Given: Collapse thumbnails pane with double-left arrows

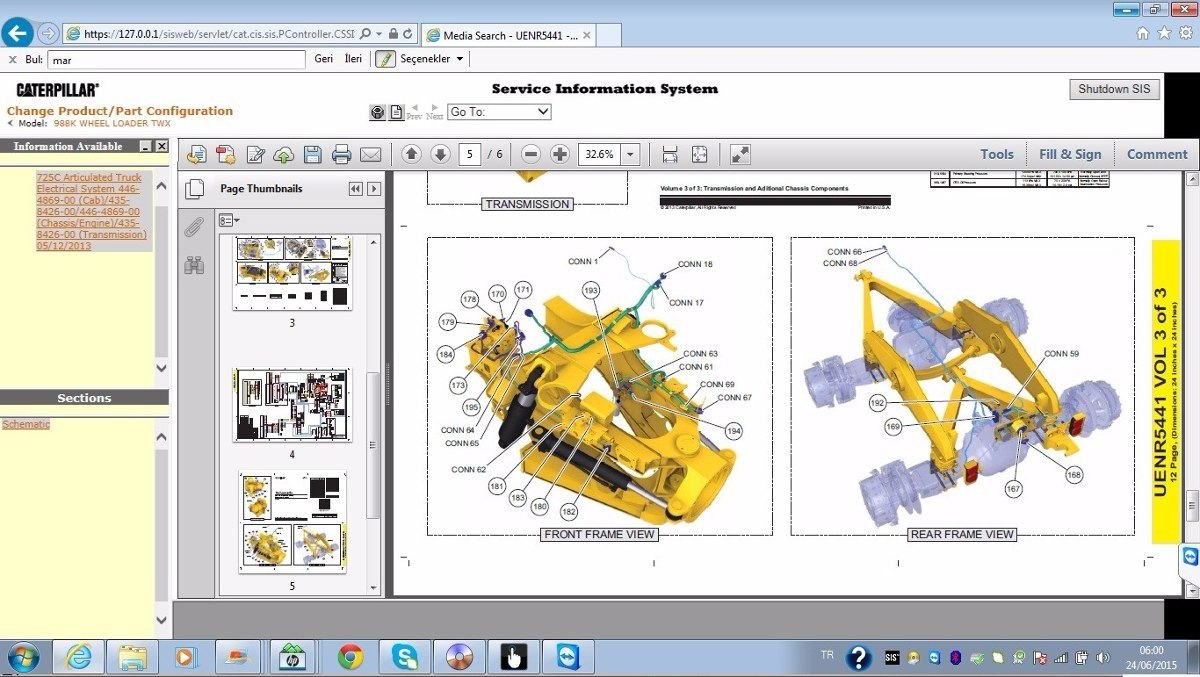Looking at the screenshot, I should (355, 189).
